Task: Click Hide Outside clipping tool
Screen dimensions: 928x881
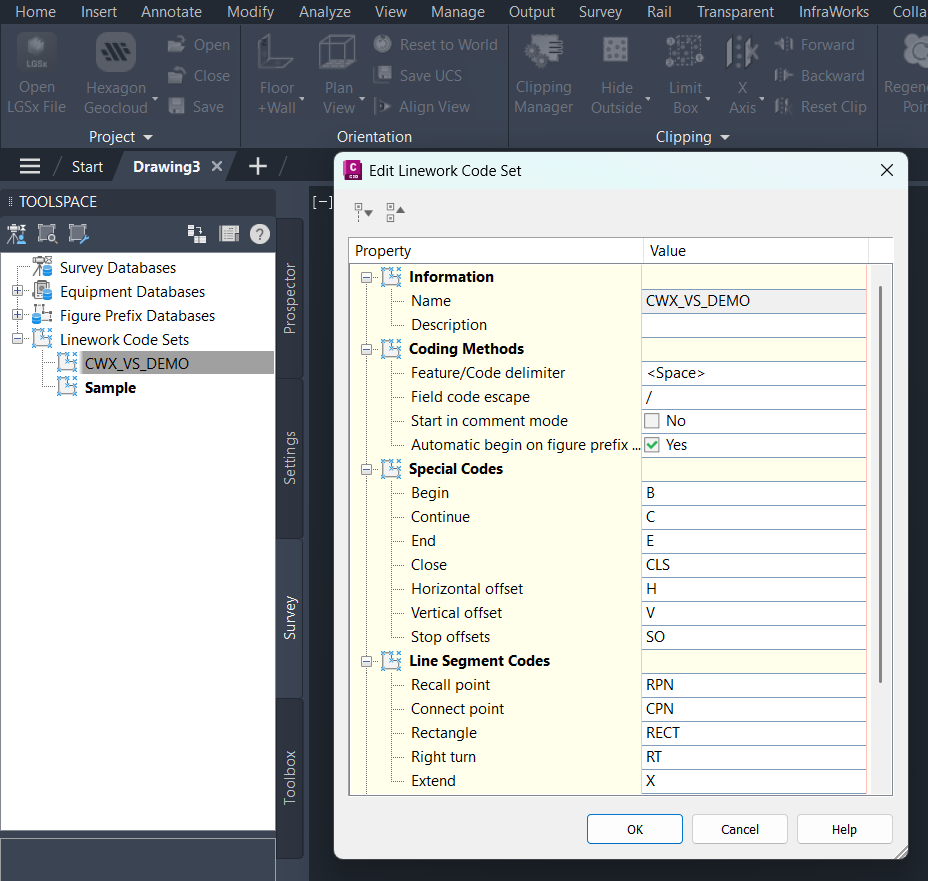Action: tap(616, 74)
